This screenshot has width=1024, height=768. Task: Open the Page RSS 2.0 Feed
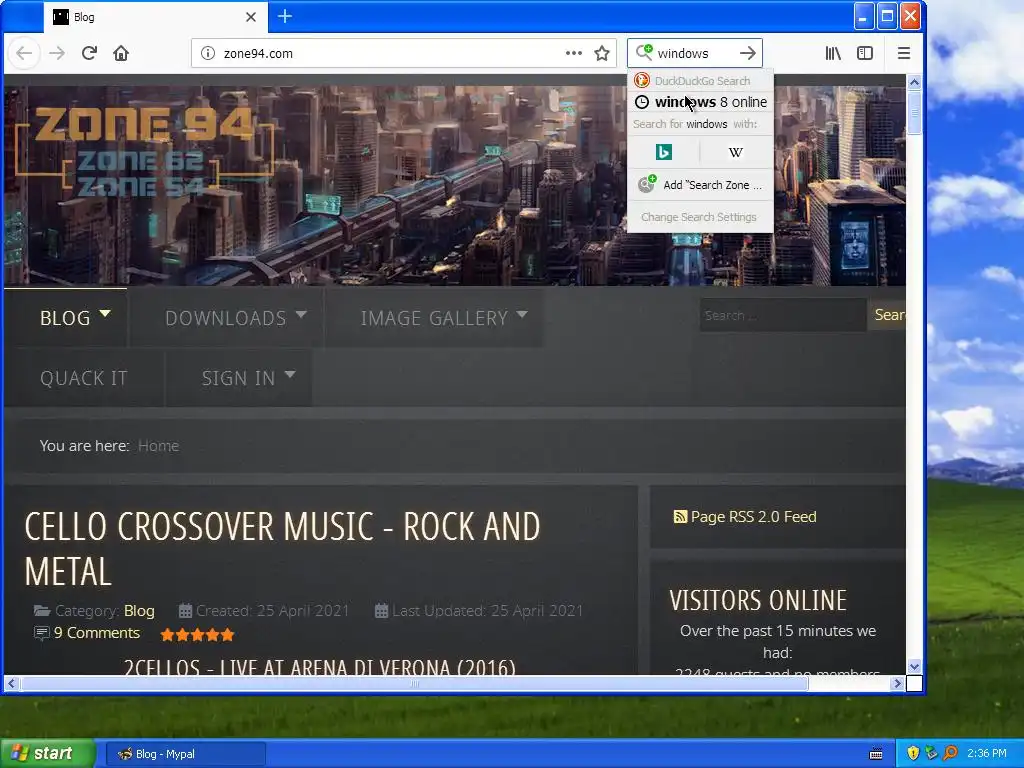coord(753,517)
